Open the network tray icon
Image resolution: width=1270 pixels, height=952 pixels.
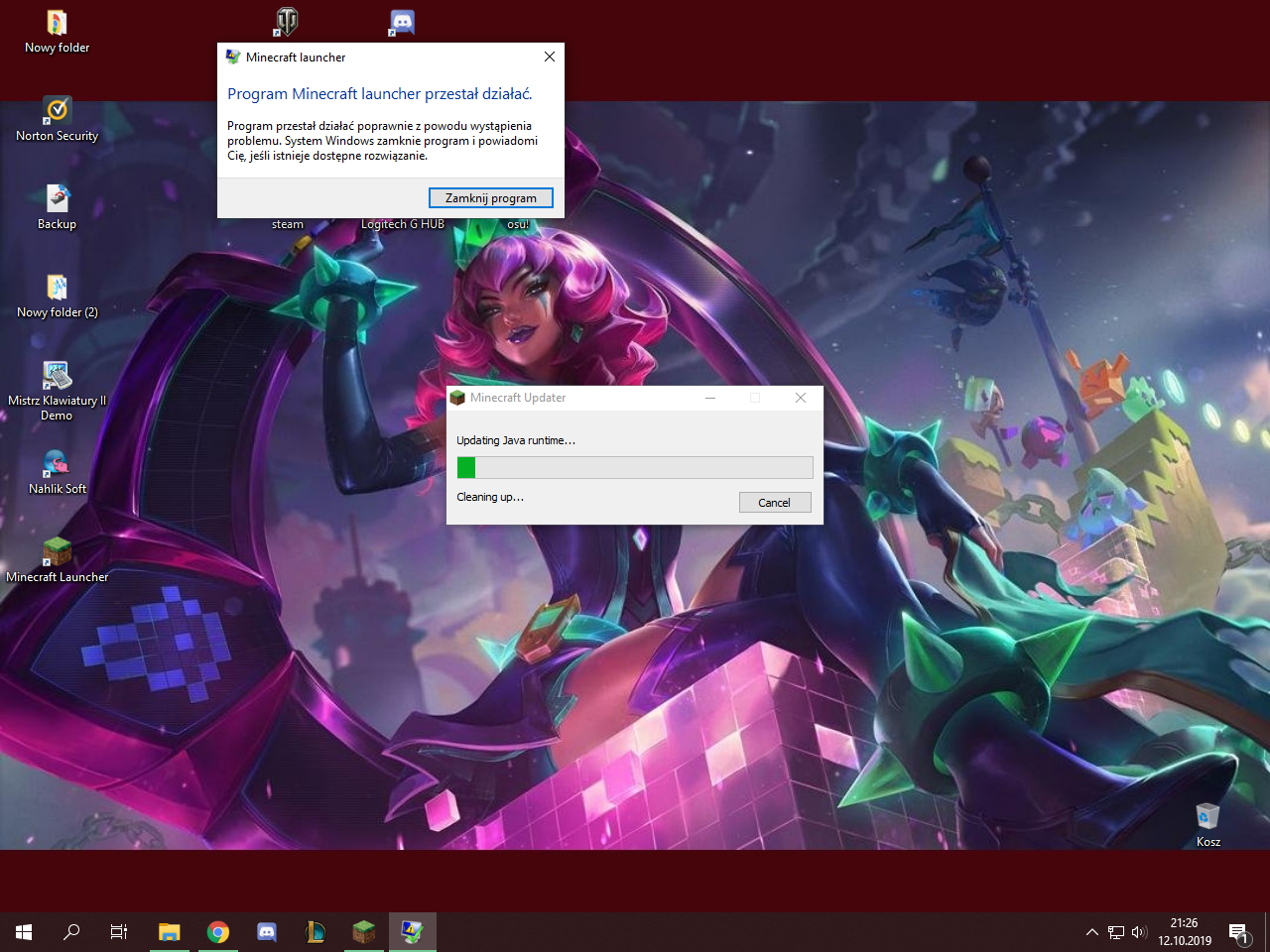(1116, 932)
